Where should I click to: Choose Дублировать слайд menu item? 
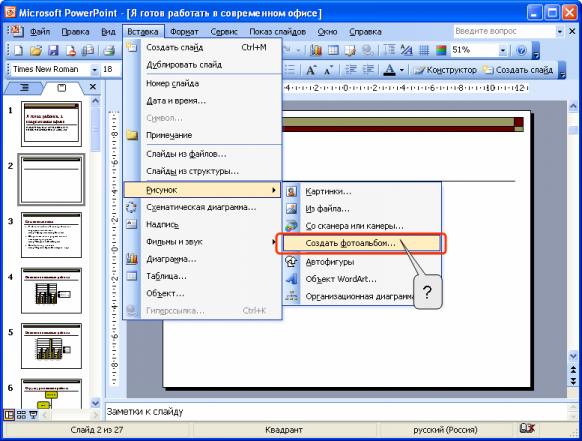click(202, 65)
